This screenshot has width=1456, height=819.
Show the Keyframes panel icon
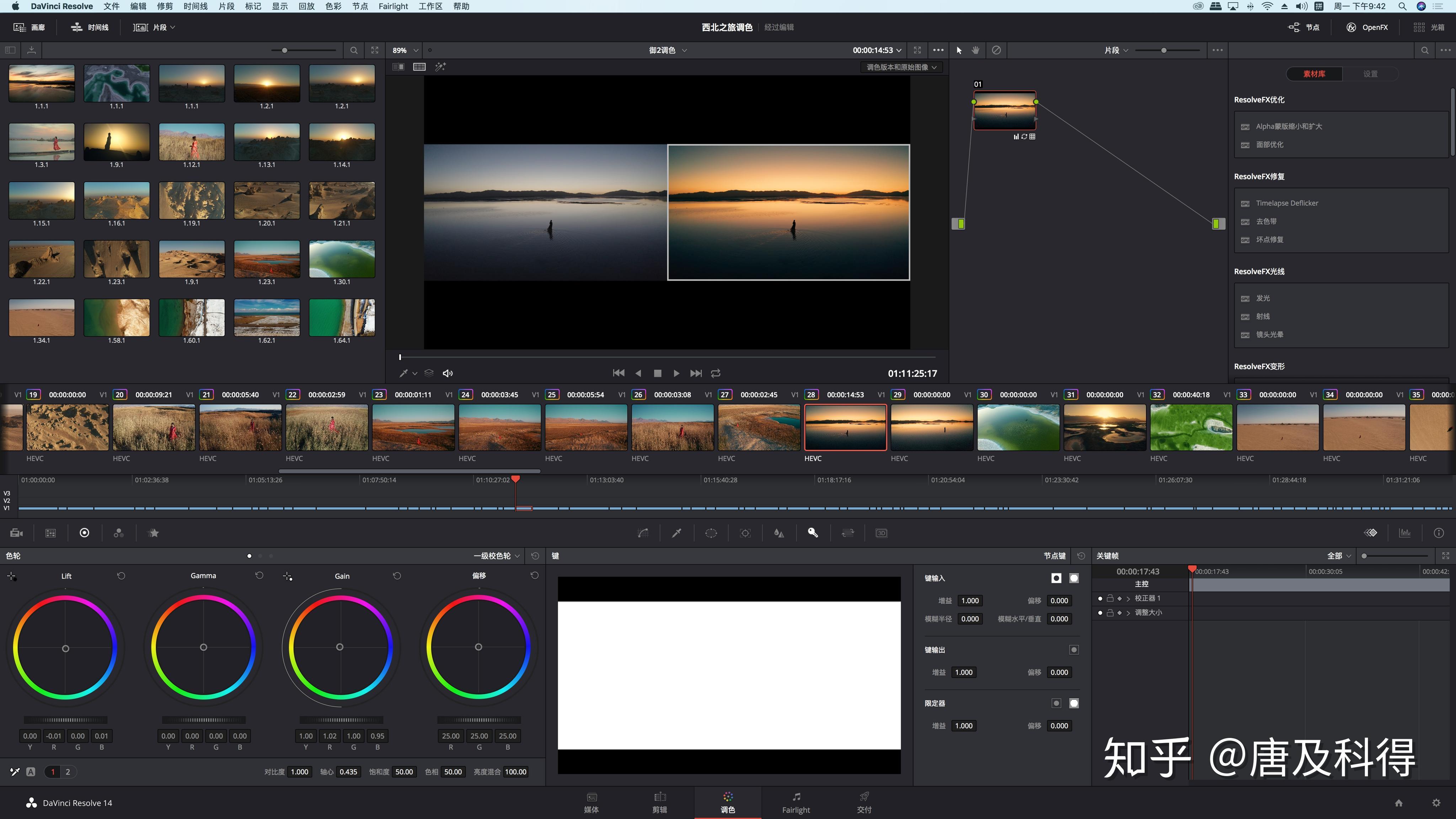(x=1371, y=533)
